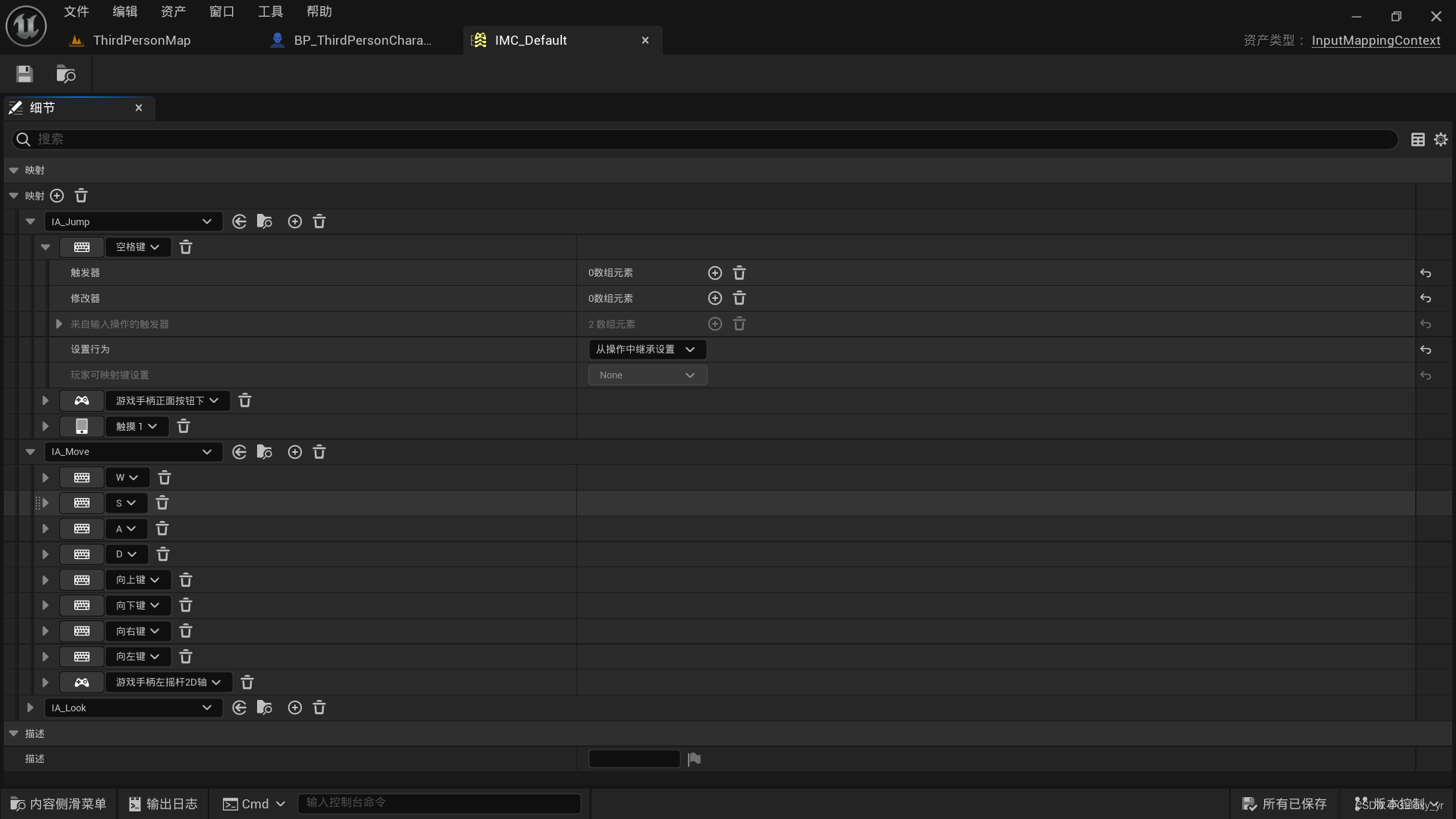Image resolution: width=1456 pixels, height=819 pixels.
Task: Collapse the description section
Action: pos(14,733)
